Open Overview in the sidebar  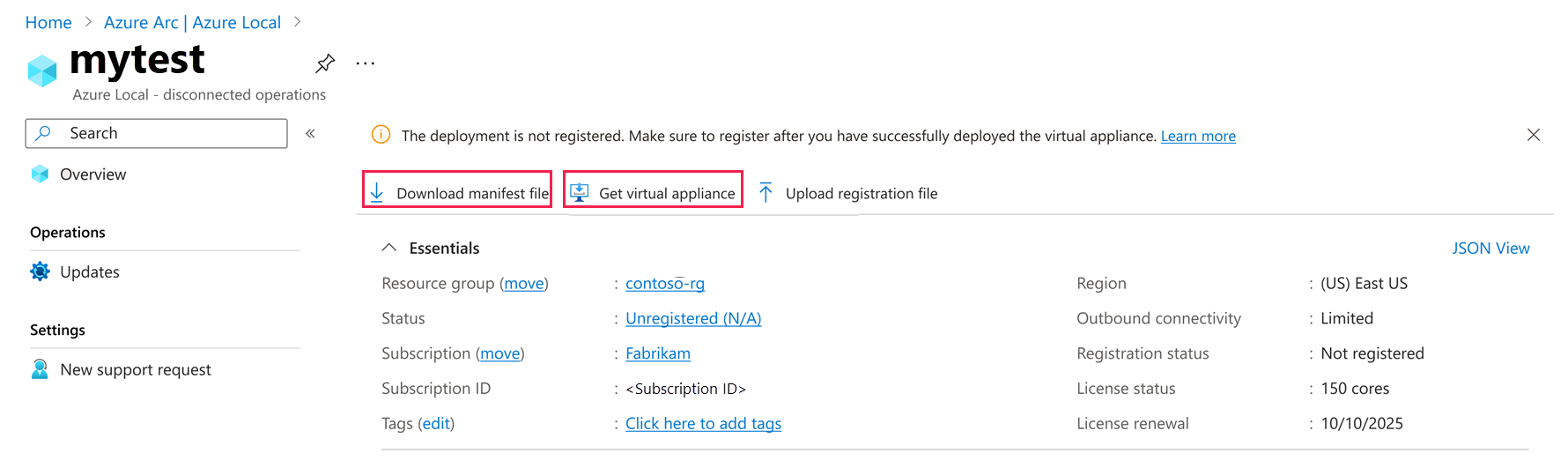[92, 175]
